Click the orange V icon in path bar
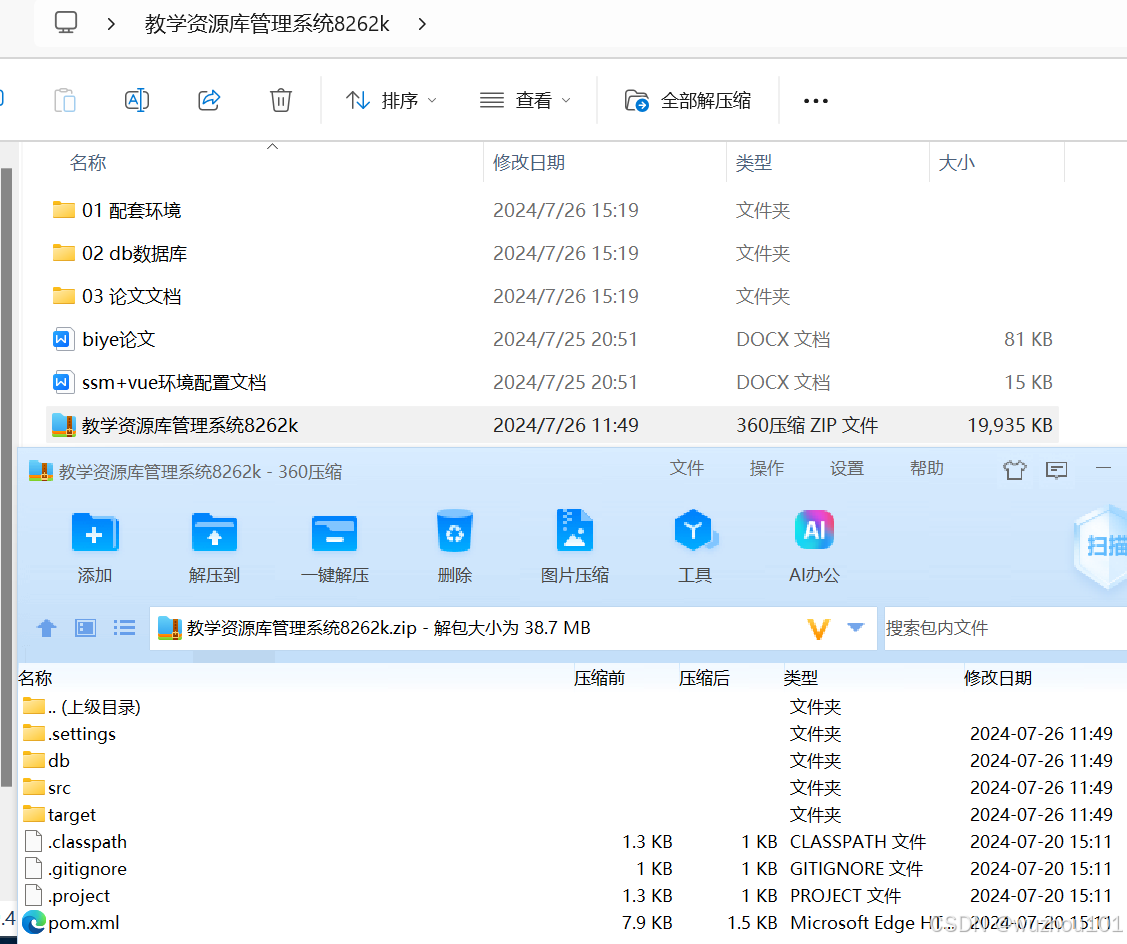 (819, 629)
